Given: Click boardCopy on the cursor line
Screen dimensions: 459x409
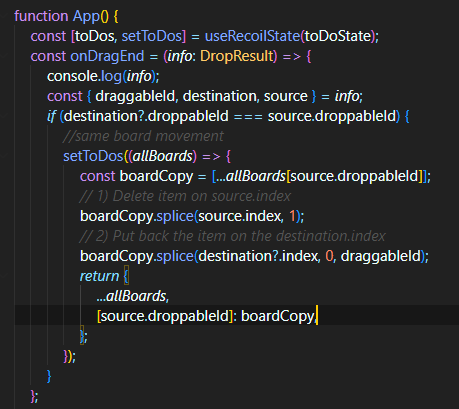Looking at the screenshot, I should [277, 316].
